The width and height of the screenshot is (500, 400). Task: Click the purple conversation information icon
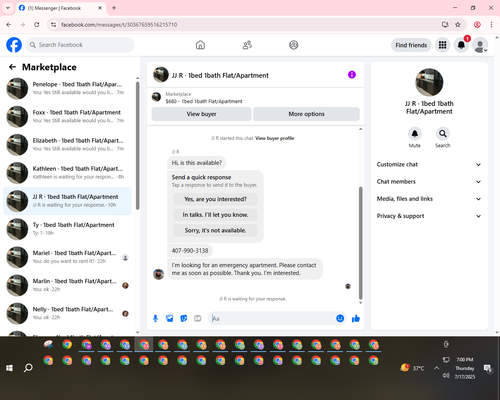[x=352, y=75]
